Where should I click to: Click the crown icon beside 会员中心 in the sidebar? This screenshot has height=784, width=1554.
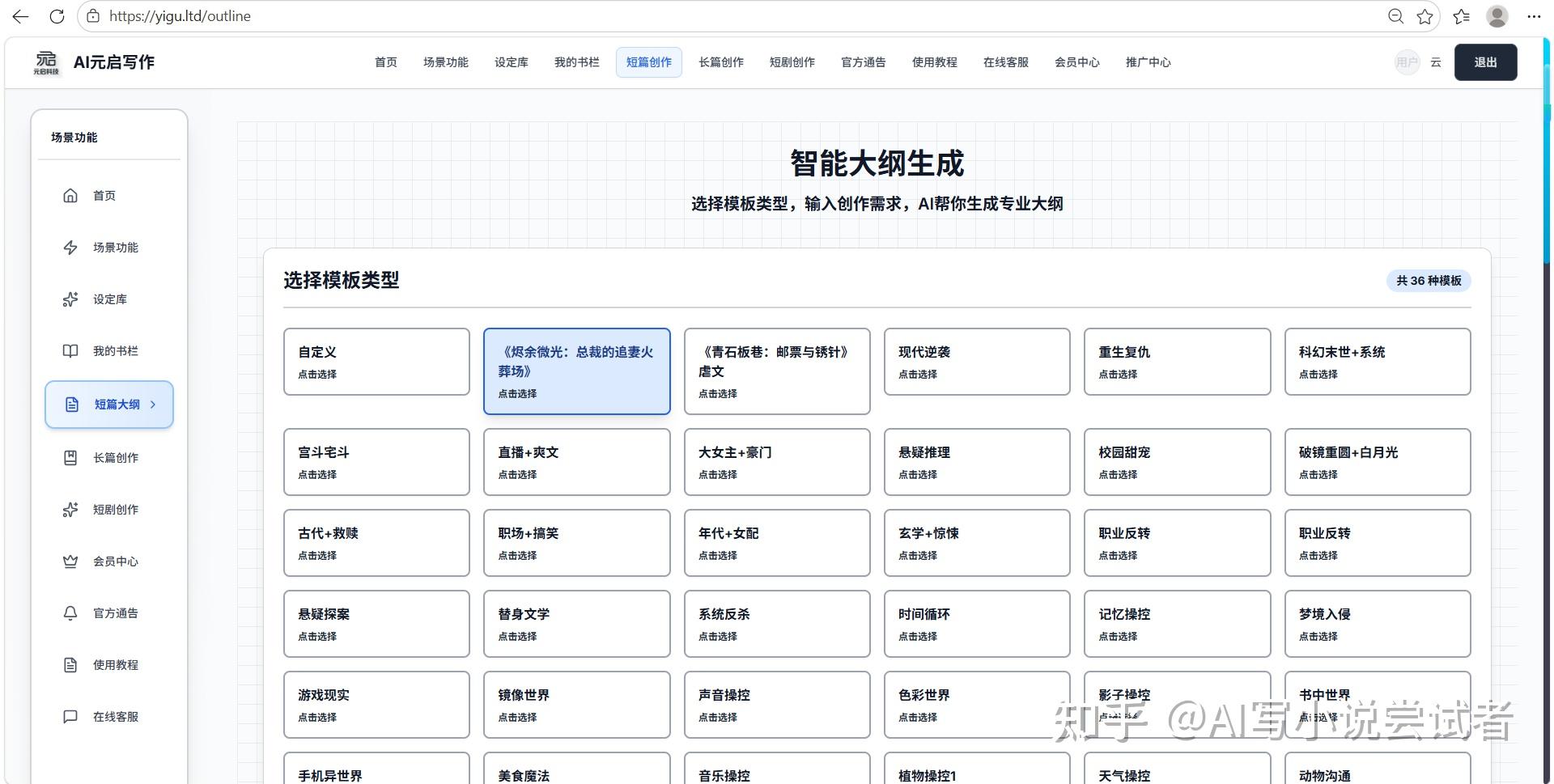70,562
